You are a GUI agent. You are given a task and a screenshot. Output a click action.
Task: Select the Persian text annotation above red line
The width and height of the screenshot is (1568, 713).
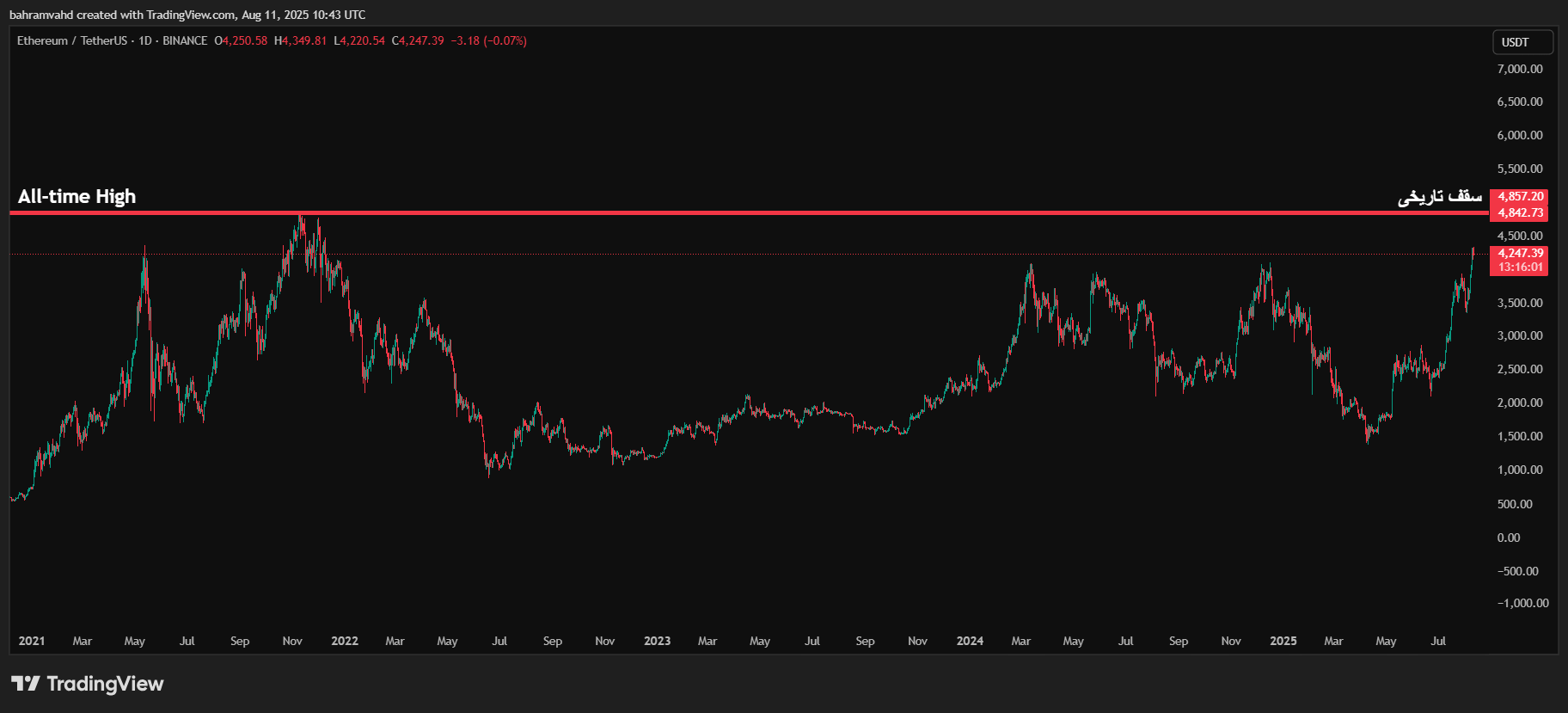pos(1439,197)
